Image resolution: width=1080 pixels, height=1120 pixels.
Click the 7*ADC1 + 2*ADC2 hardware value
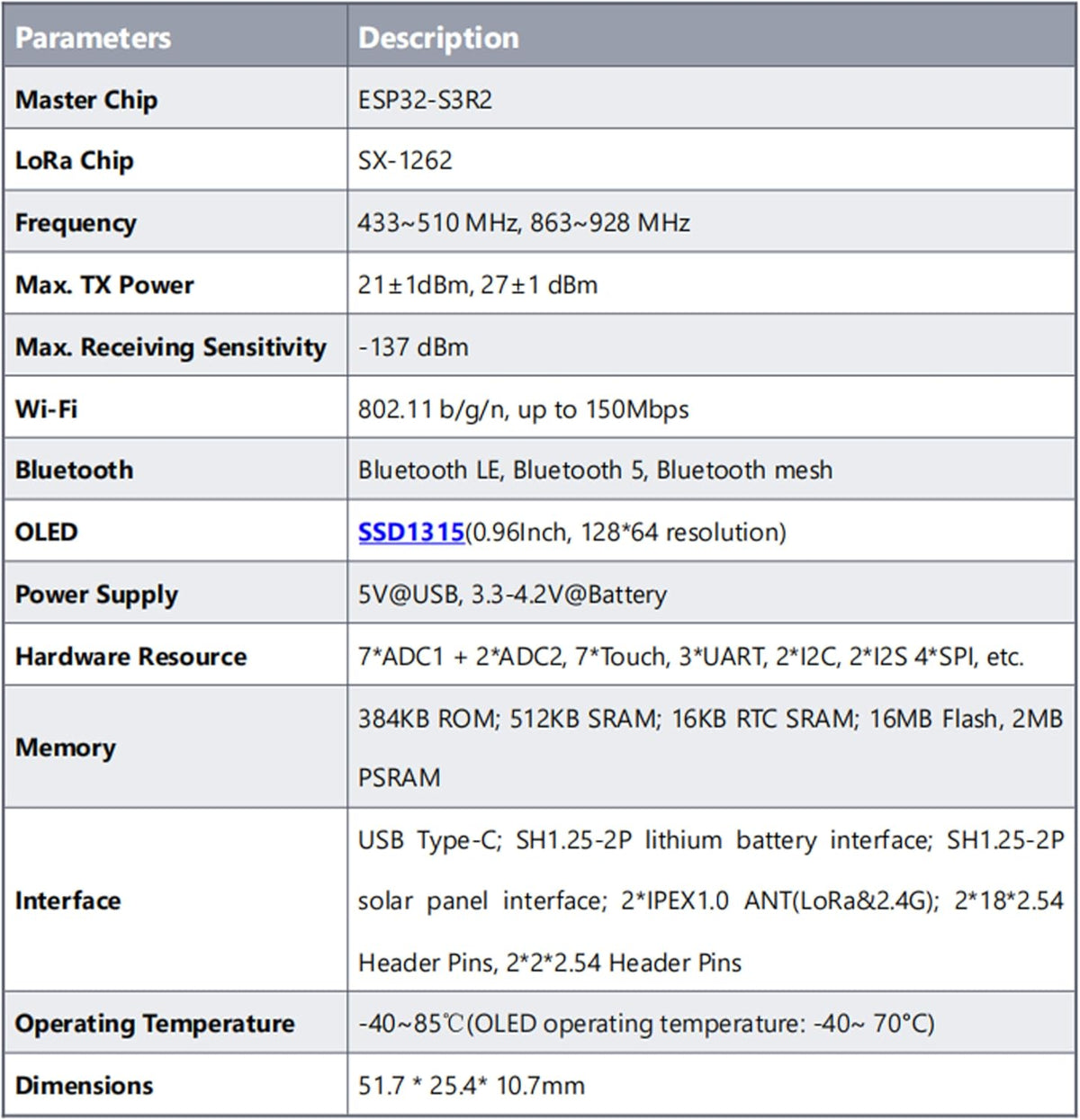(691, 657)
